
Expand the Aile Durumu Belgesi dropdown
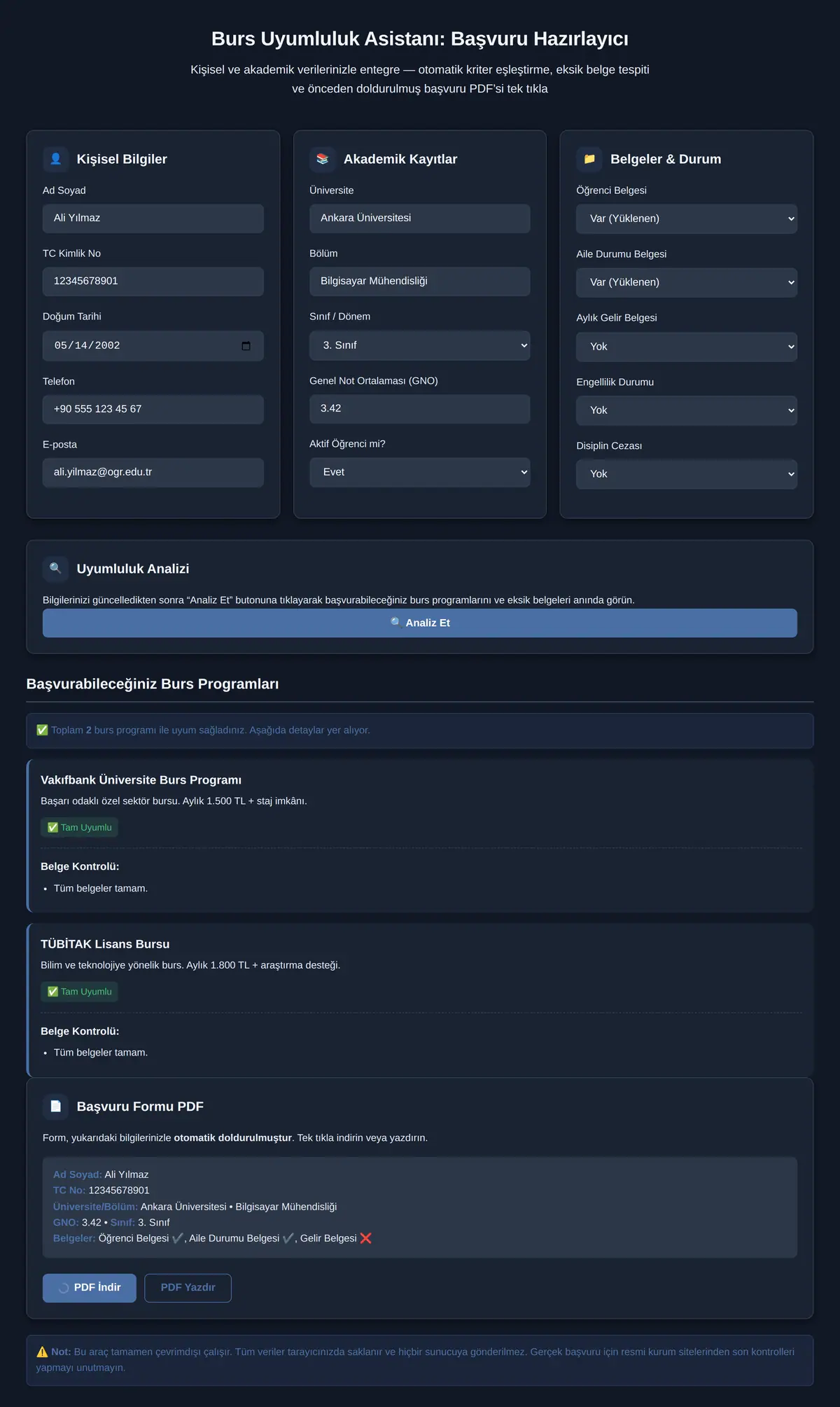point(687,282)
